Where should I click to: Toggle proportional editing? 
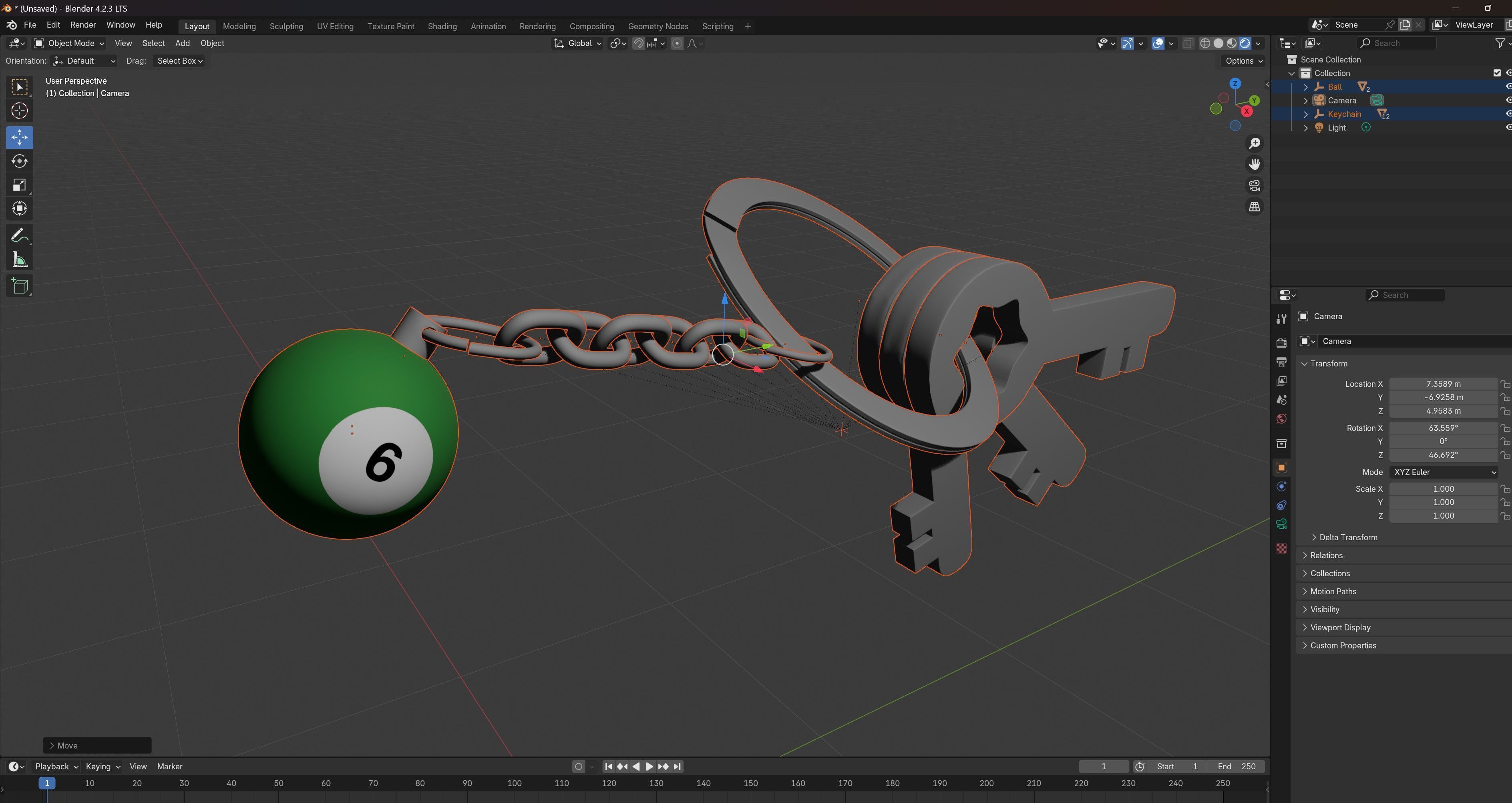point(677,43)
